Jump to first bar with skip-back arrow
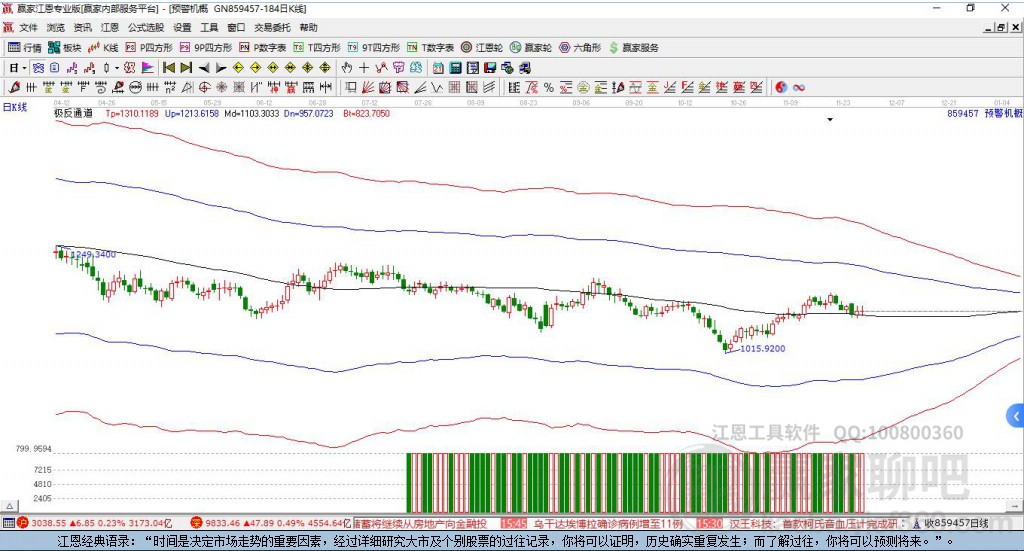This screenshot has width=1024, height=551. click(x=169, y=68)
